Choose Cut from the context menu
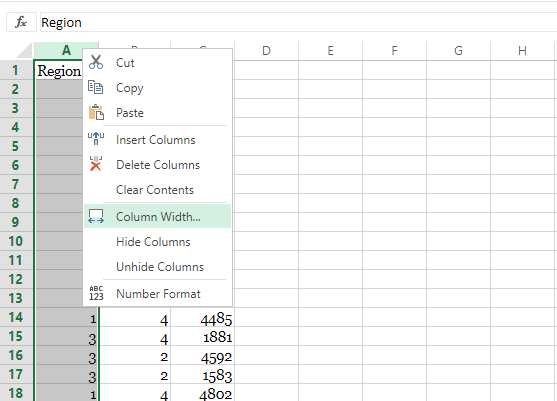 pyautogui.click(x=158, y=63)
